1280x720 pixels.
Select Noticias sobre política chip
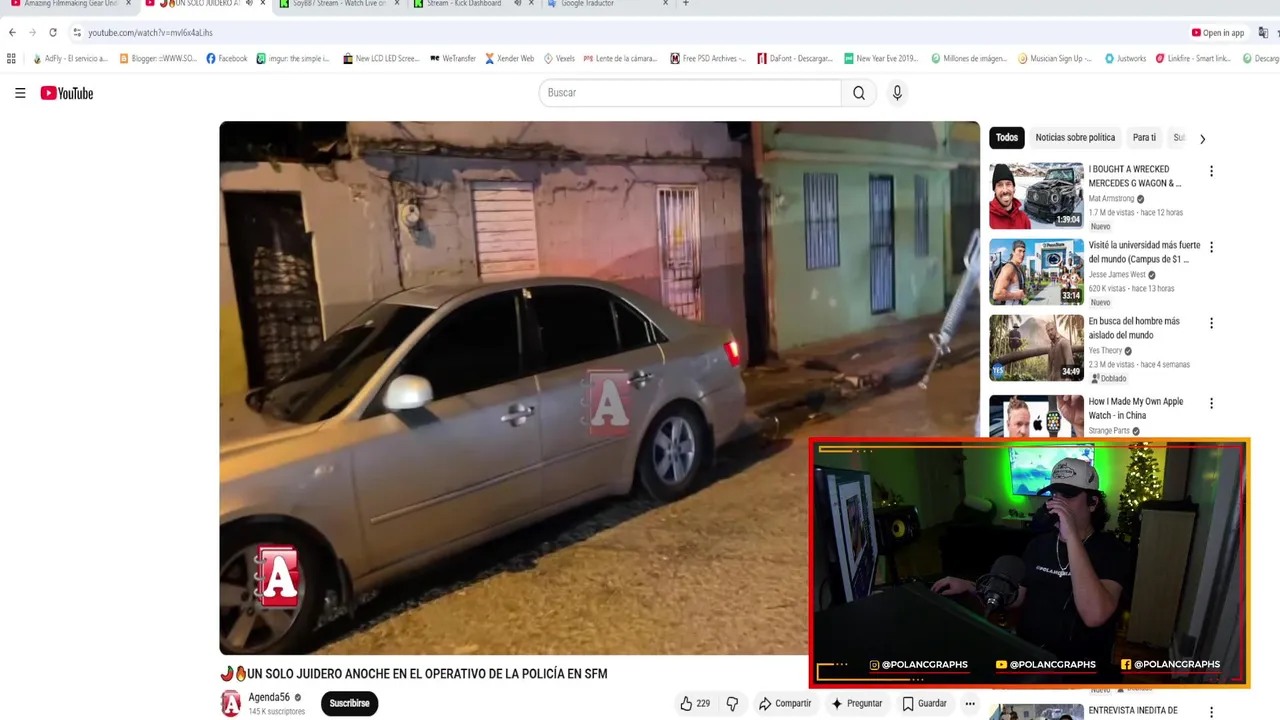click(1075, 138)
